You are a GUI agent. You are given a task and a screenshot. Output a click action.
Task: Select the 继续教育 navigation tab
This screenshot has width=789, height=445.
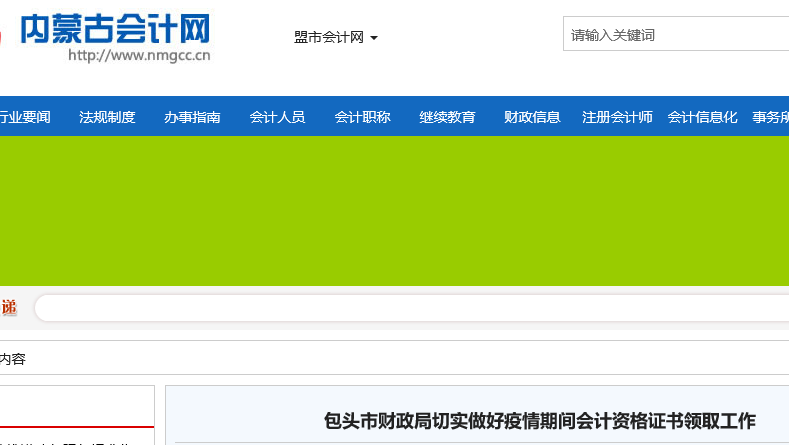[x=447, y=117]
